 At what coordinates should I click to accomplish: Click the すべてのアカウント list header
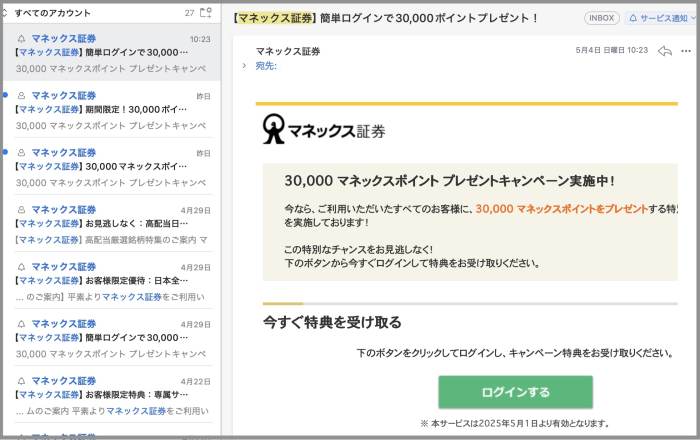[52, 13]
